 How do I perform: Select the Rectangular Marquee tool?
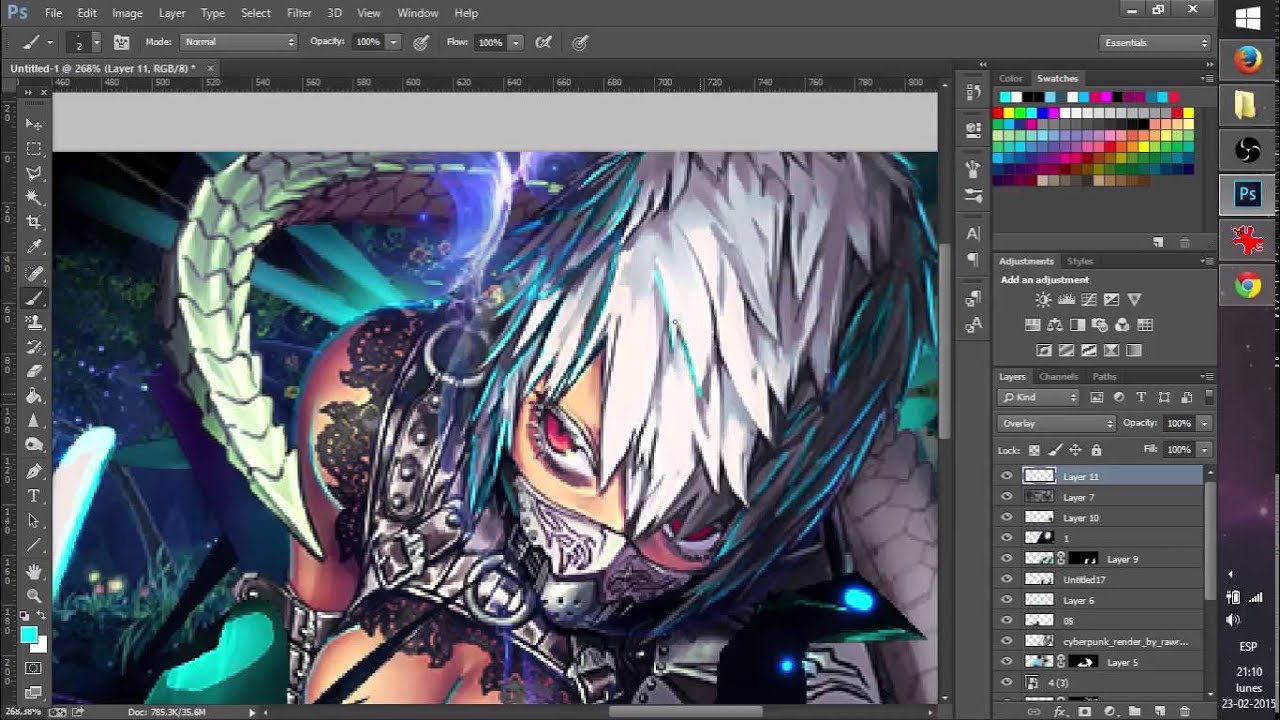click(34, 149)
